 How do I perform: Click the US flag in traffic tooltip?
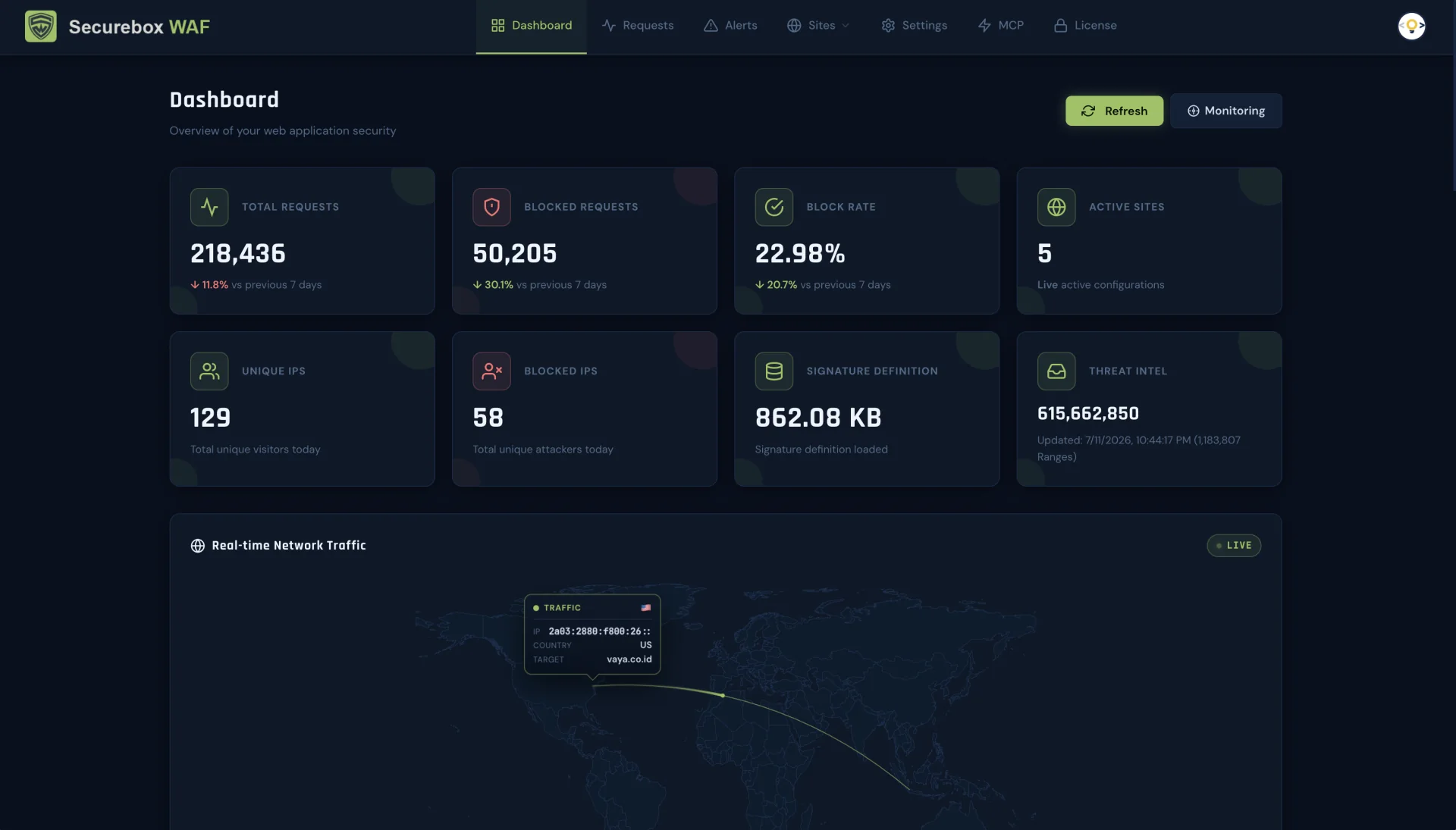[646, 608]
